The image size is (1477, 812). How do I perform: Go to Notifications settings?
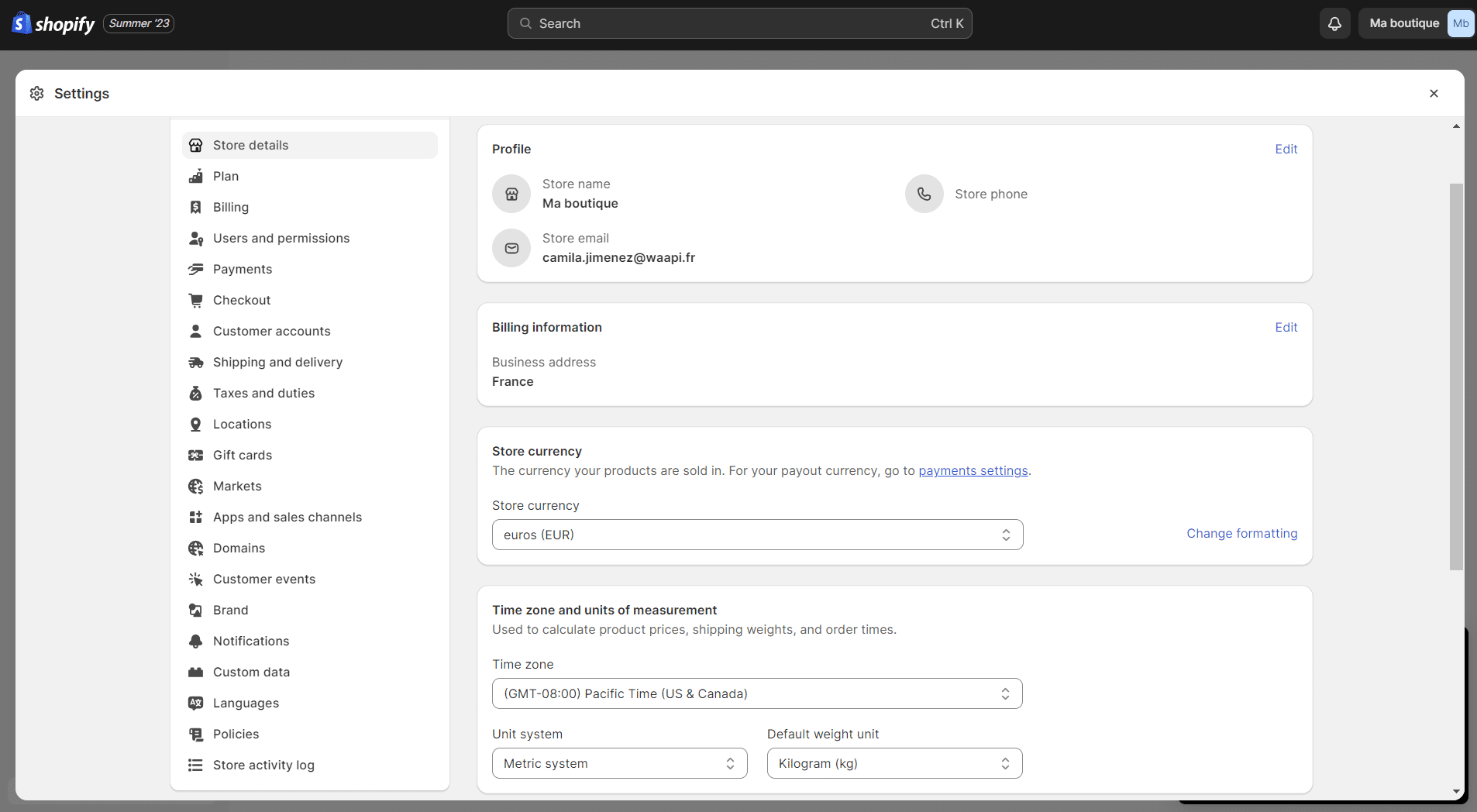(x=310, y=641)
